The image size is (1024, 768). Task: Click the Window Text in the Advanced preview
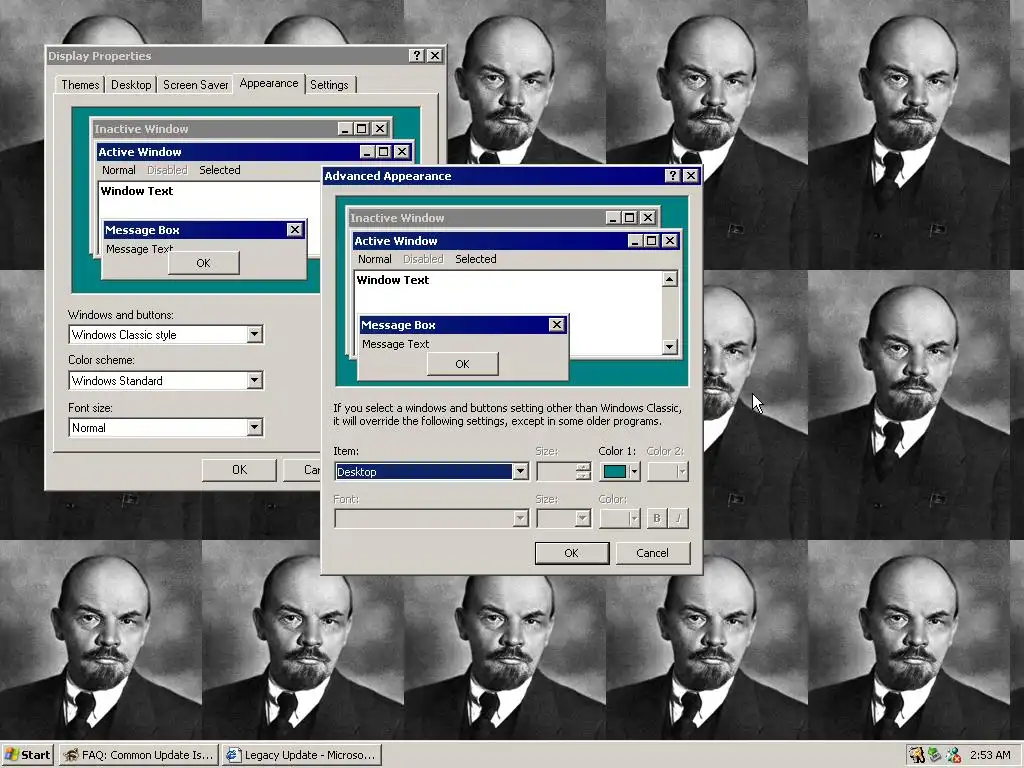point(392,280)
